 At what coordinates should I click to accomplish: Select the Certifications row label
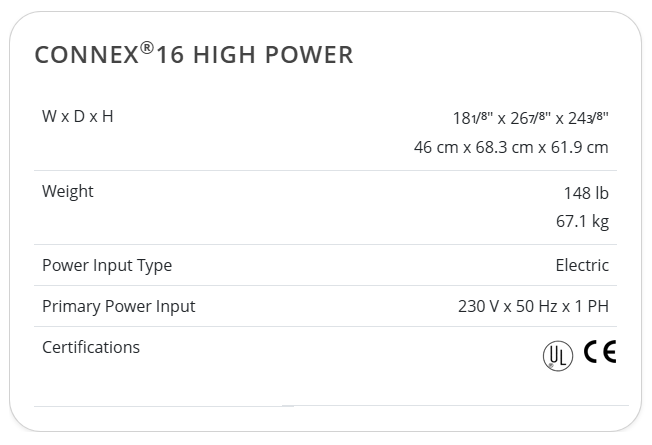91,347
